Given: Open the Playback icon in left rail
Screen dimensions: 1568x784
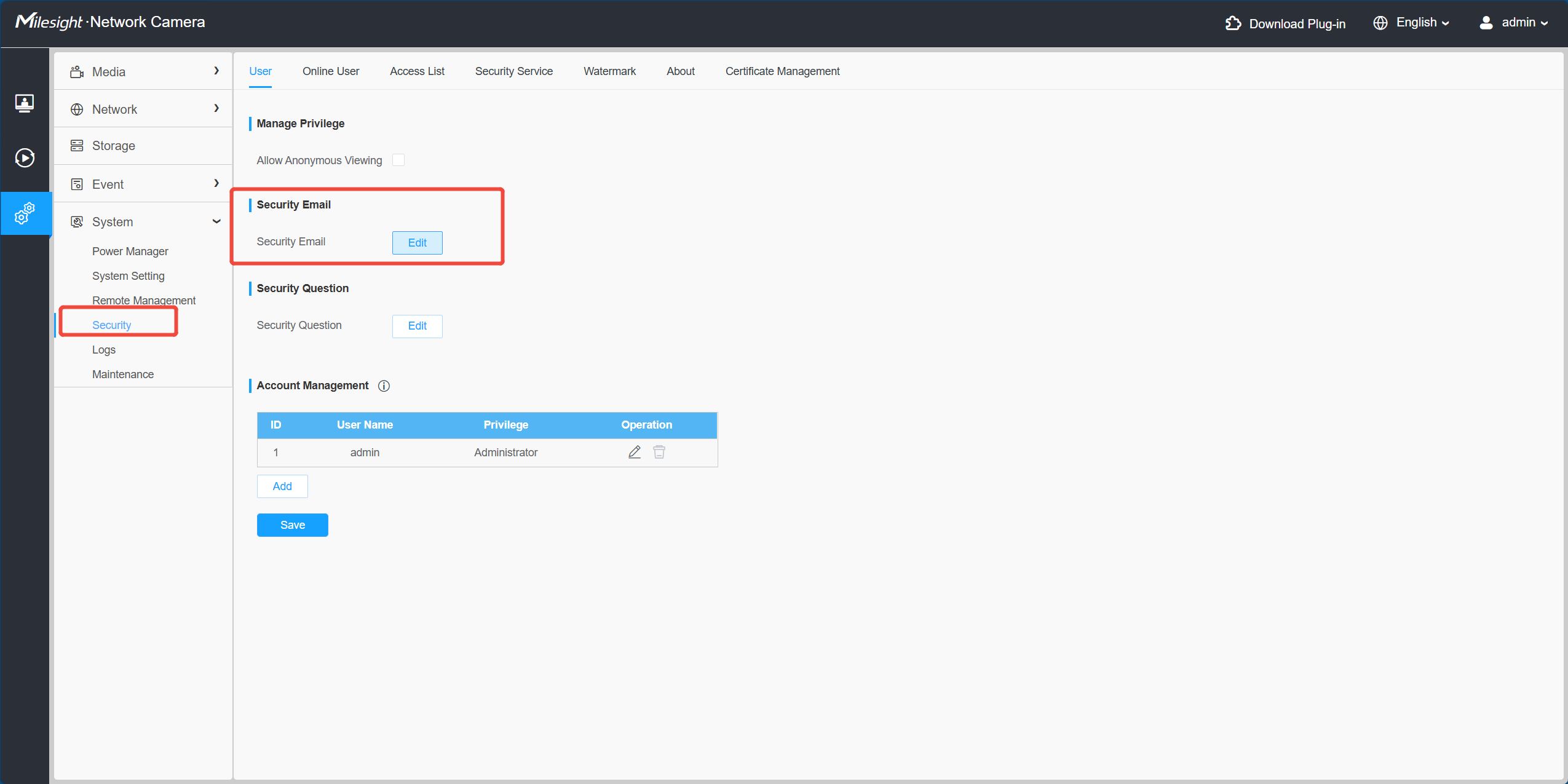Looking at the screenshot, I should tap(25, 158).
